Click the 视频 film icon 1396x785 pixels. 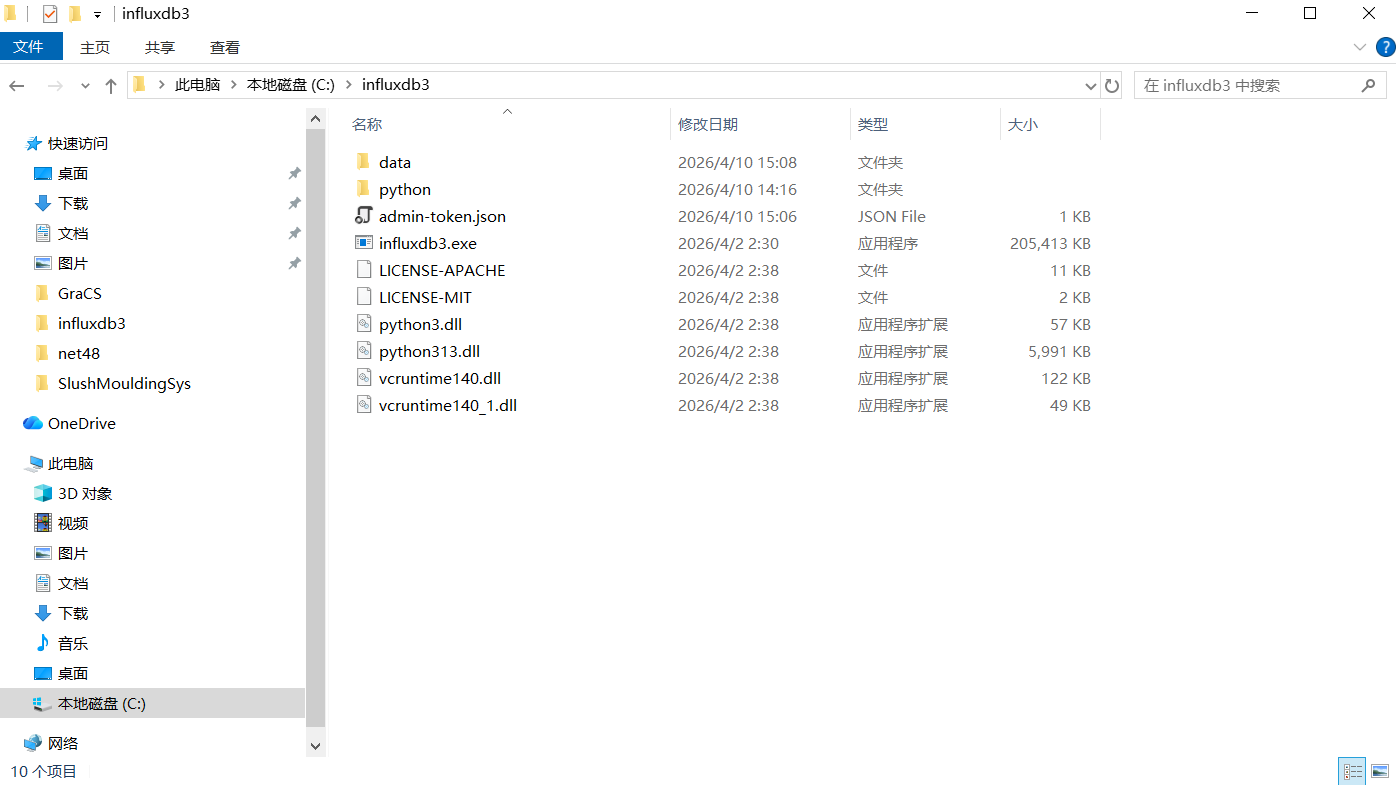pyautogui.click(x=43, y=523)
